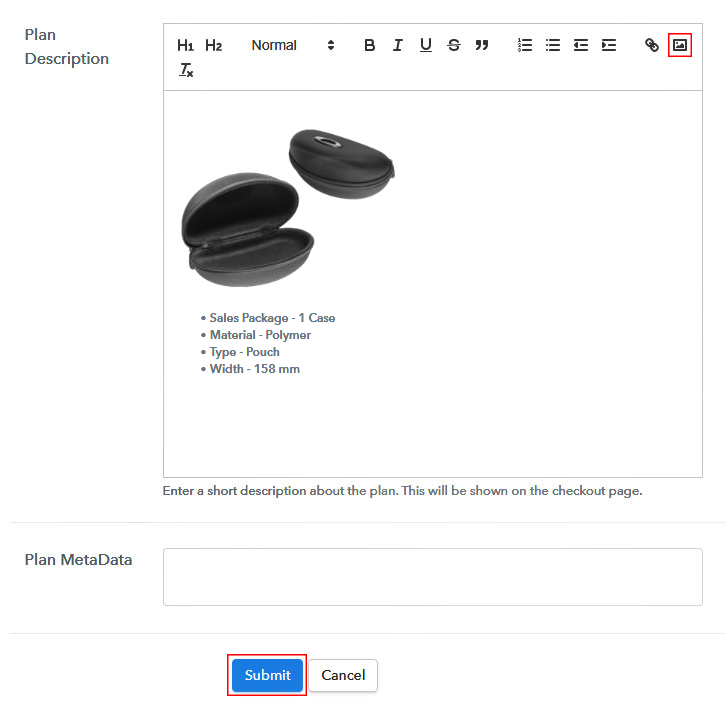Decrease indent in the description
This screenshot has height=716, width=726.
tap(581, 45)
